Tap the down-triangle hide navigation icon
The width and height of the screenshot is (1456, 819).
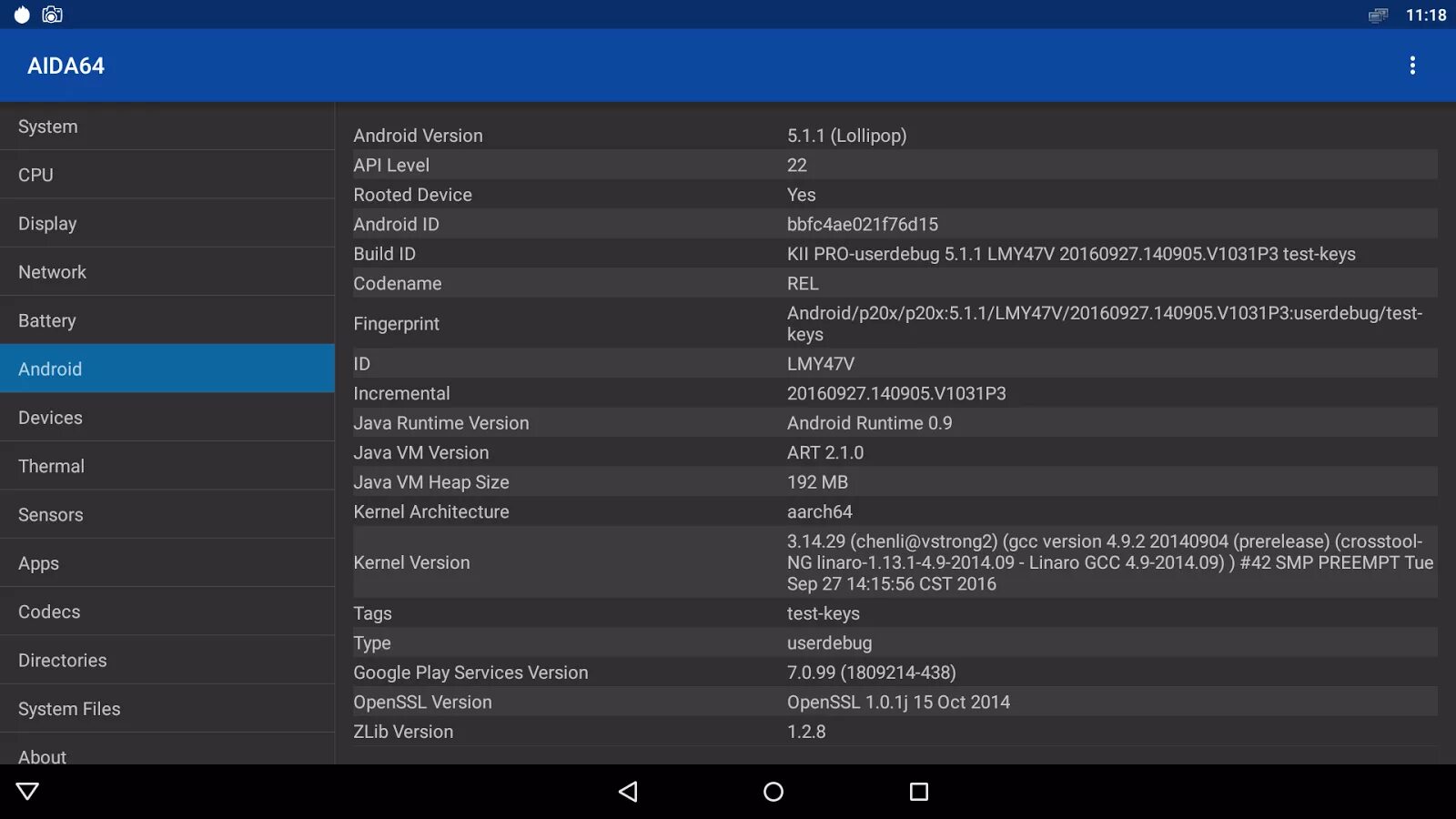click(x=28, y=792)
